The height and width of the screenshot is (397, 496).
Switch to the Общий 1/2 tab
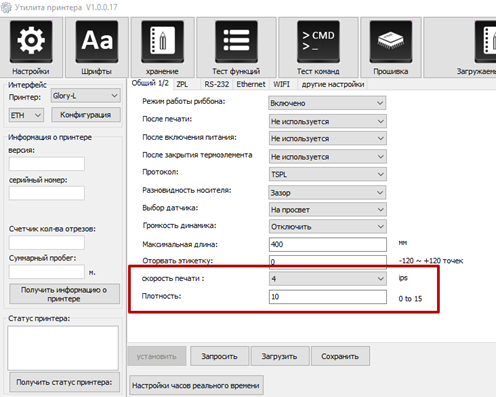point(150,83)
